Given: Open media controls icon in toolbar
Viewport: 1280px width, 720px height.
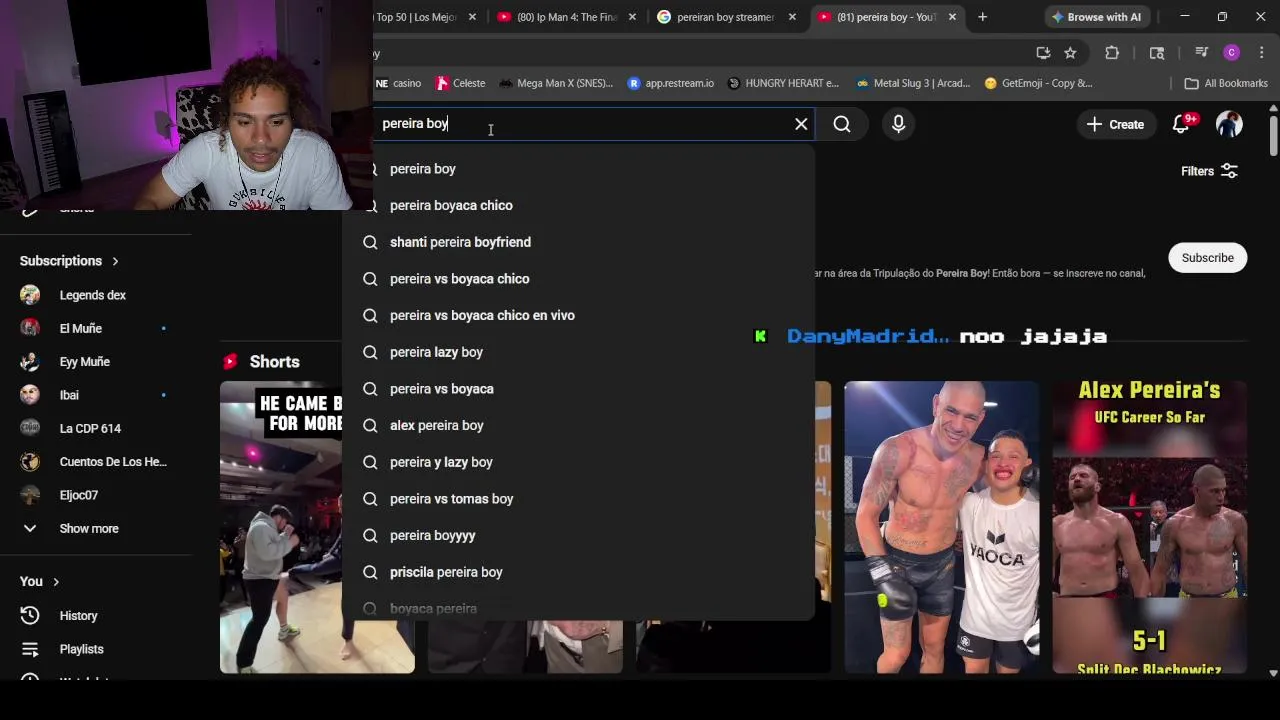Looking at the screenshot, I should [1201, 53].
